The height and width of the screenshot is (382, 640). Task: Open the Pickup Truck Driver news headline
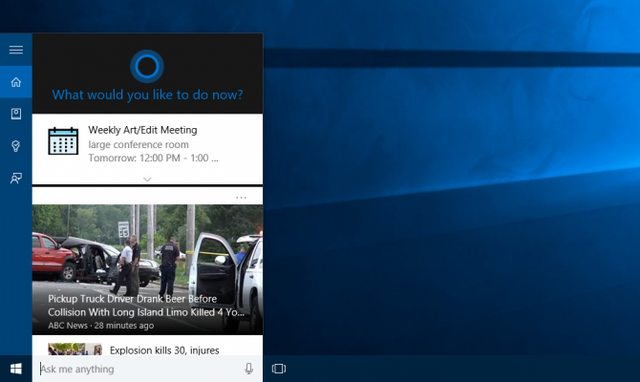pos(146,305)
